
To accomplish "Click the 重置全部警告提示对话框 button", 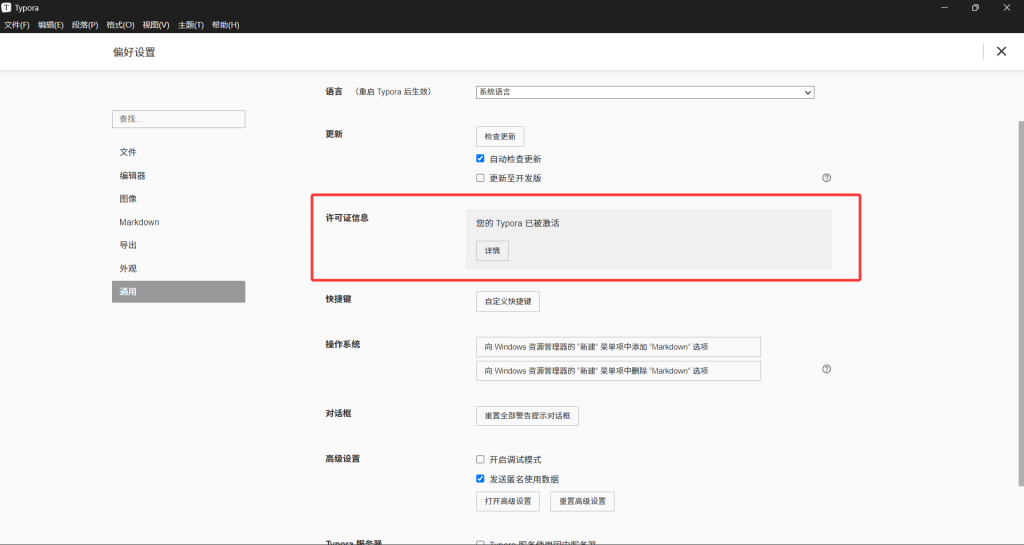I will coord(527,416).
